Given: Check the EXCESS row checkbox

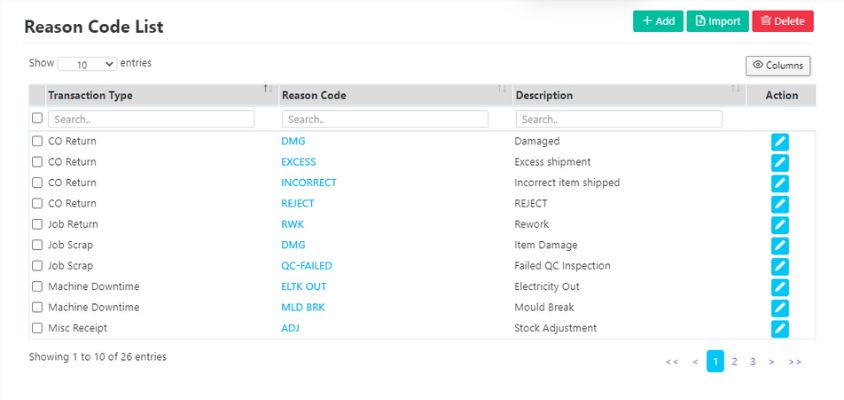Looking at the screenshot, I should pyautogui.click(x=37, y=162).
